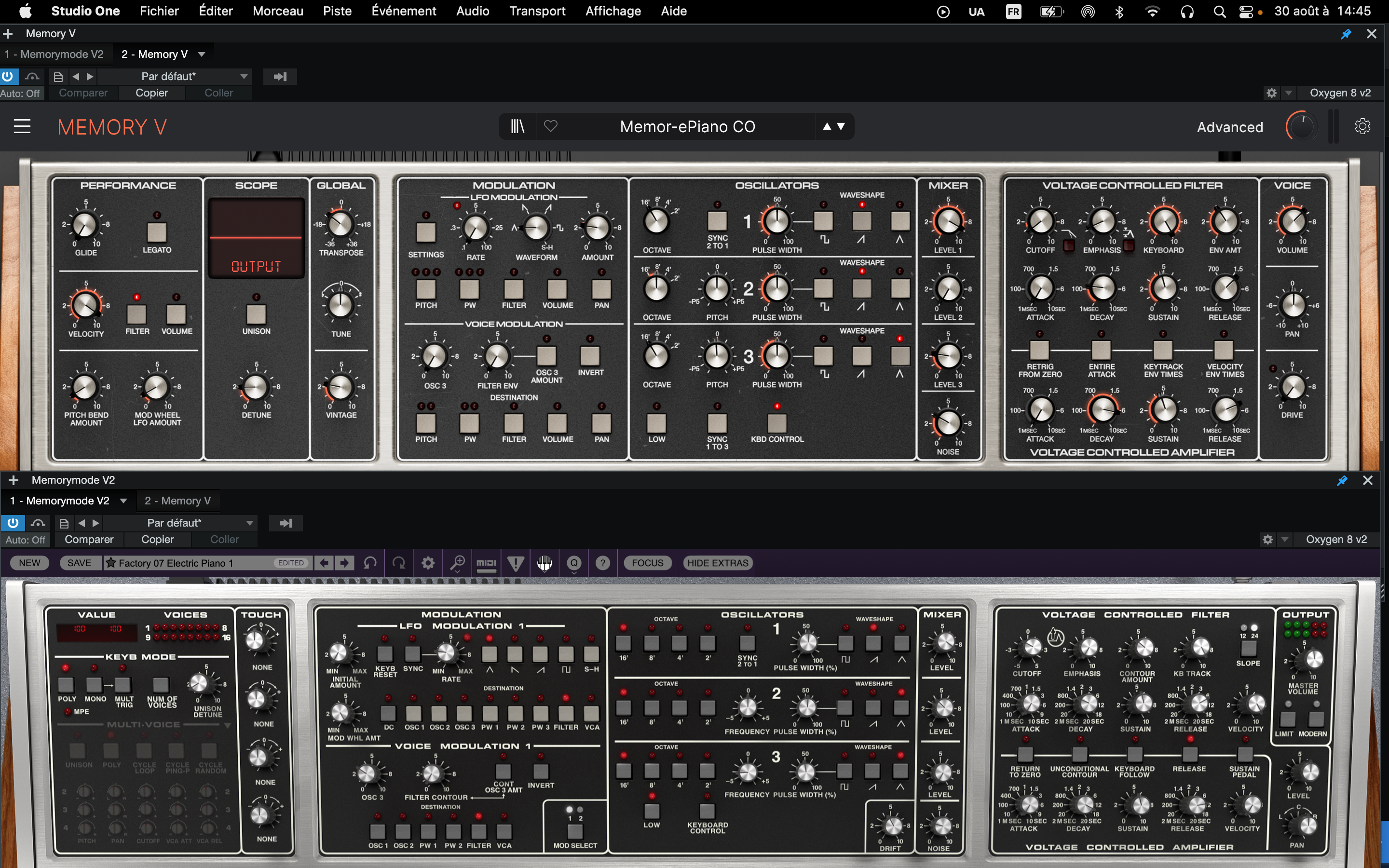1389x868 pixels.
Task: Toggle the on-screen keyboard icon in Memorymode
Action: coord(545,563)
